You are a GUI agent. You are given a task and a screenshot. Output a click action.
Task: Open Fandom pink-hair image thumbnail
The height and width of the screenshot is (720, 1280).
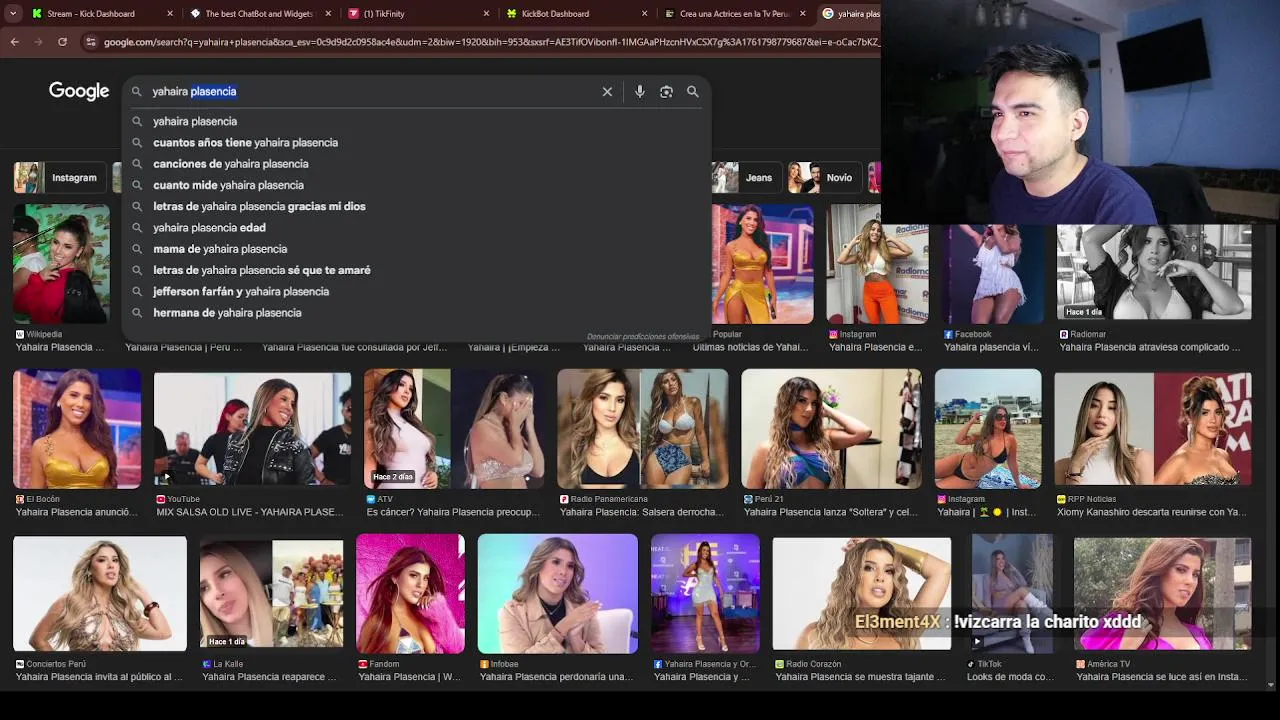point(410,594)
